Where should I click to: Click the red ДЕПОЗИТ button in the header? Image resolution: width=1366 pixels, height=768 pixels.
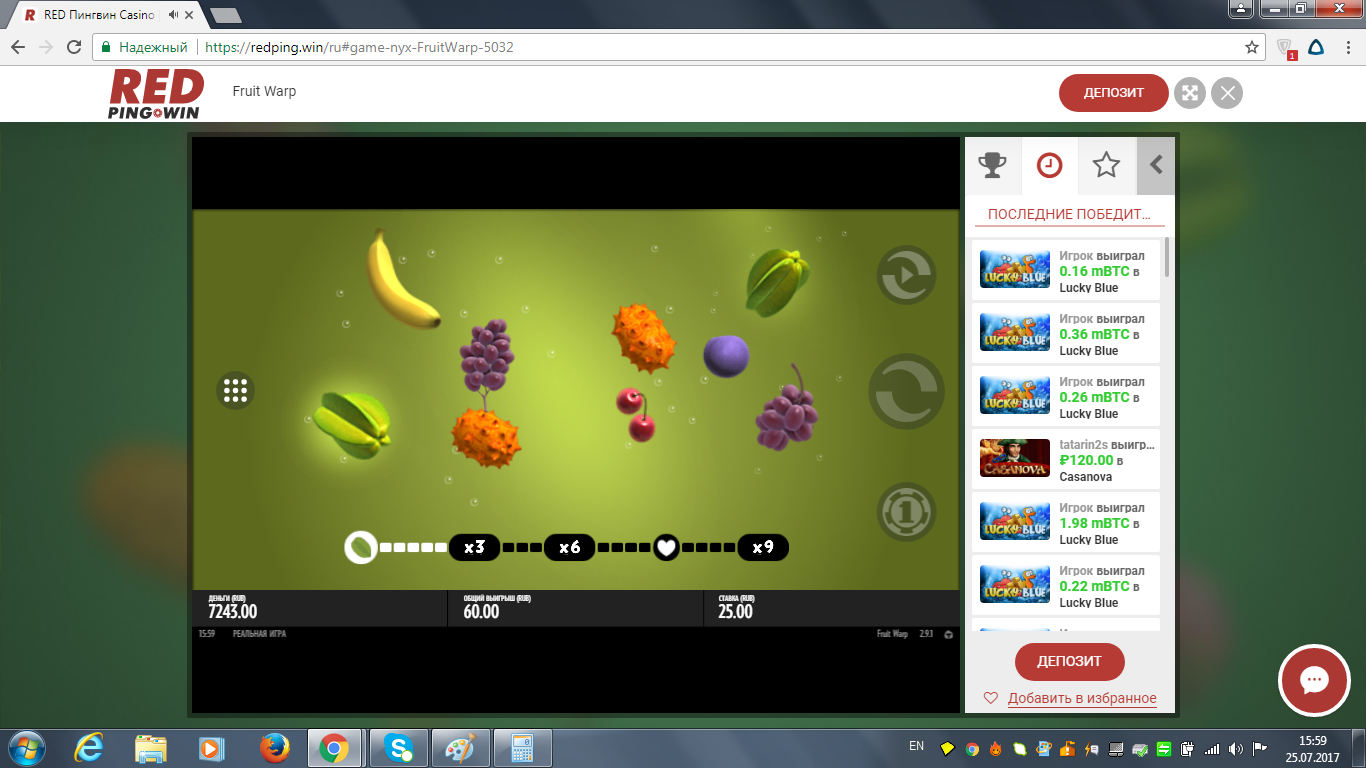(1113, 92)
